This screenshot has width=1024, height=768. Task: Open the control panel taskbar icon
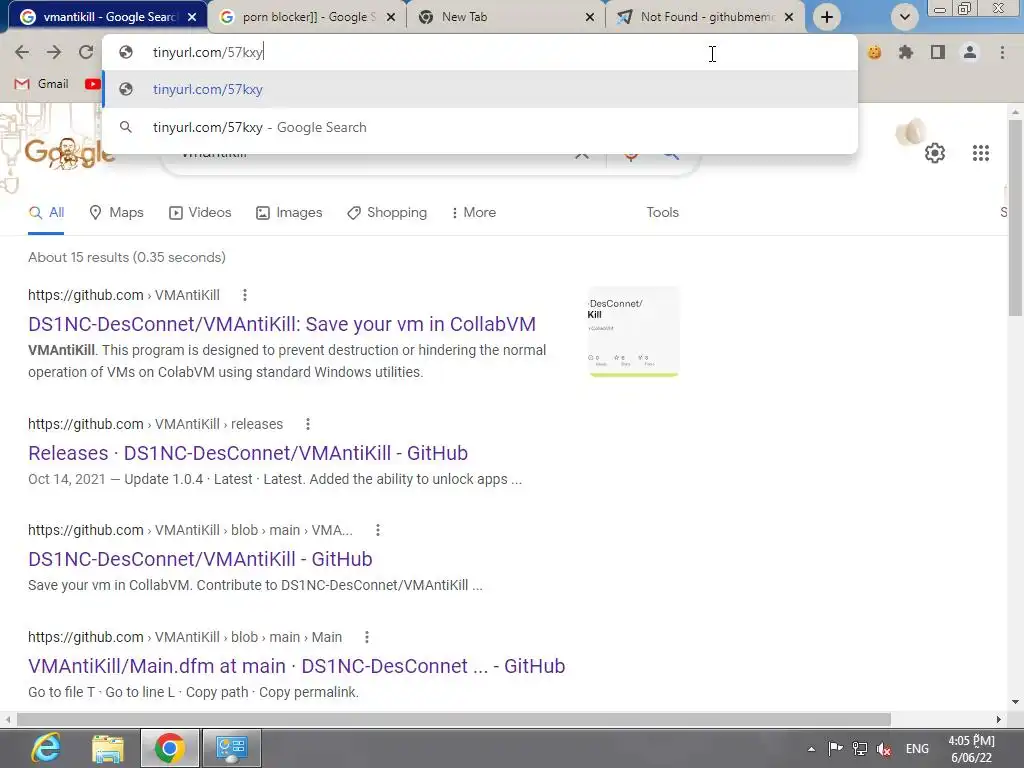pyautogui.click(x=232, y=748)
